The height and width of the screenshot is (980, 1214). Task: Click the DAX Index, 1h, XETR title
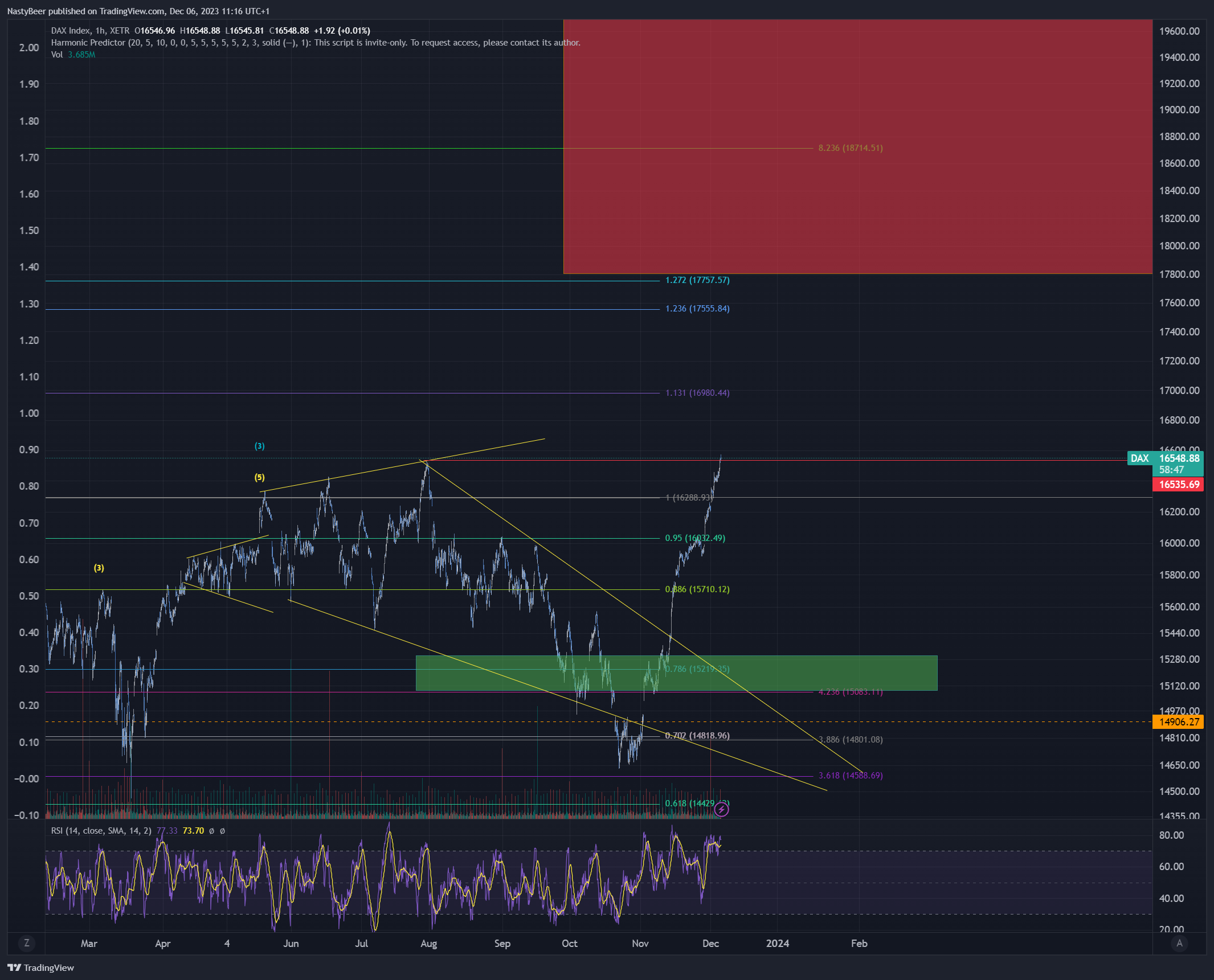[x=90, y=31]
